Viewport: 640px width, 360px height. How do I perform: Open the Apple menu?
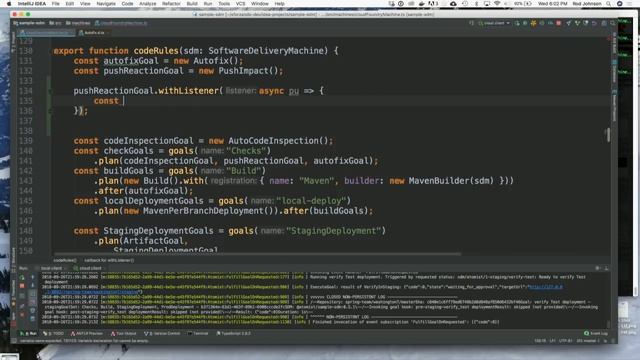(9, 4)
